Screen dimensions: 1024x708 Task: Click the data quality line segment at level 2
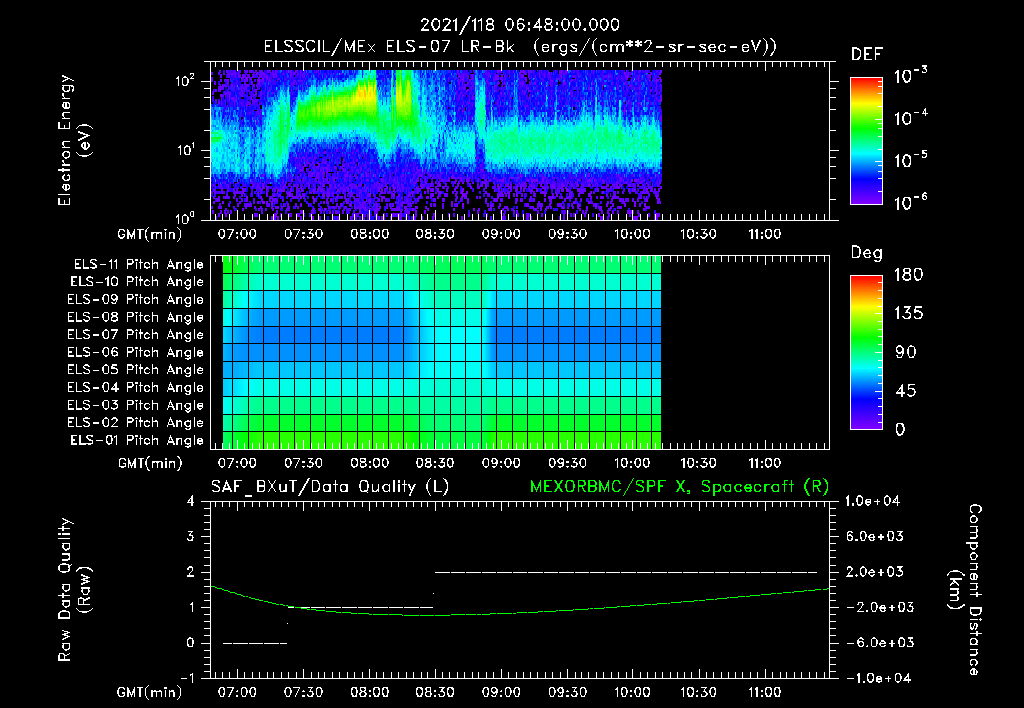click(626, 572)
